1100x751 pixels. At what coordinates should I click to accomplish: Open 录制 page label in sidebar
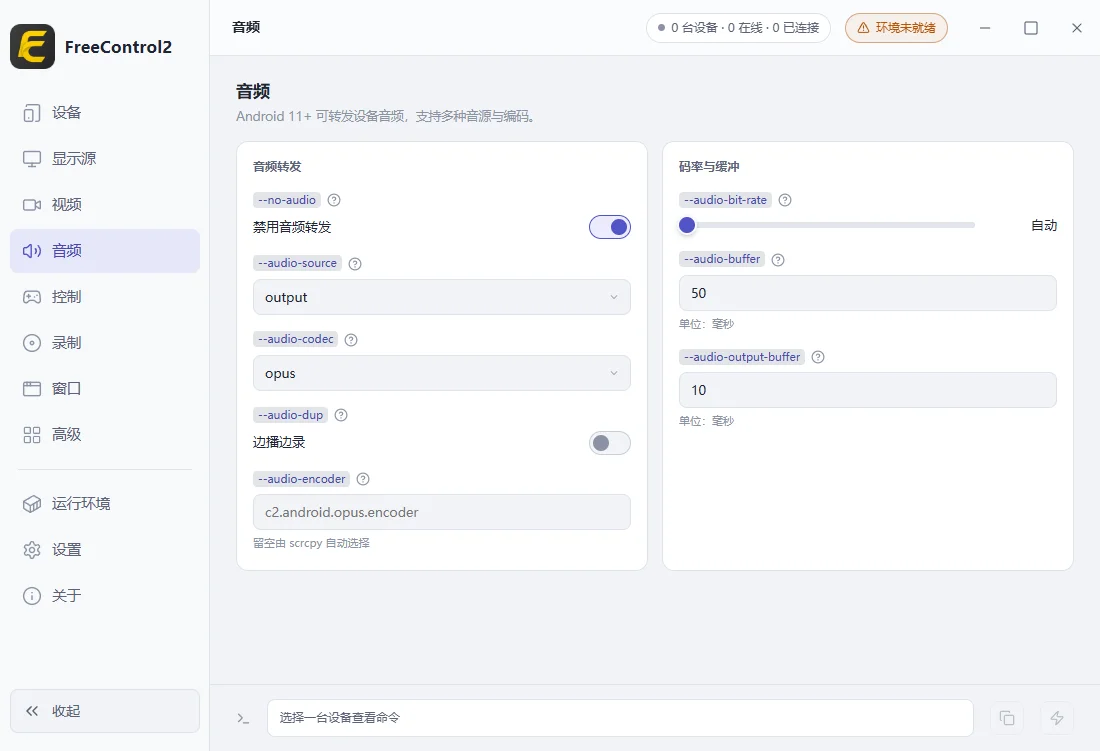click(67, 343)
